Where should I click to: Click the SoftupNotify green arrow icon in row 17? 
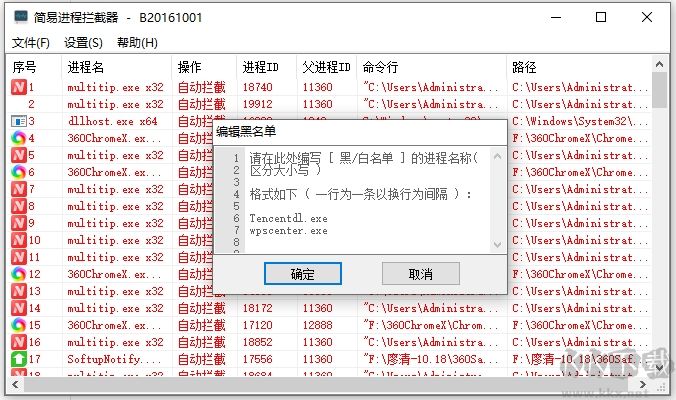click(19, 359)
